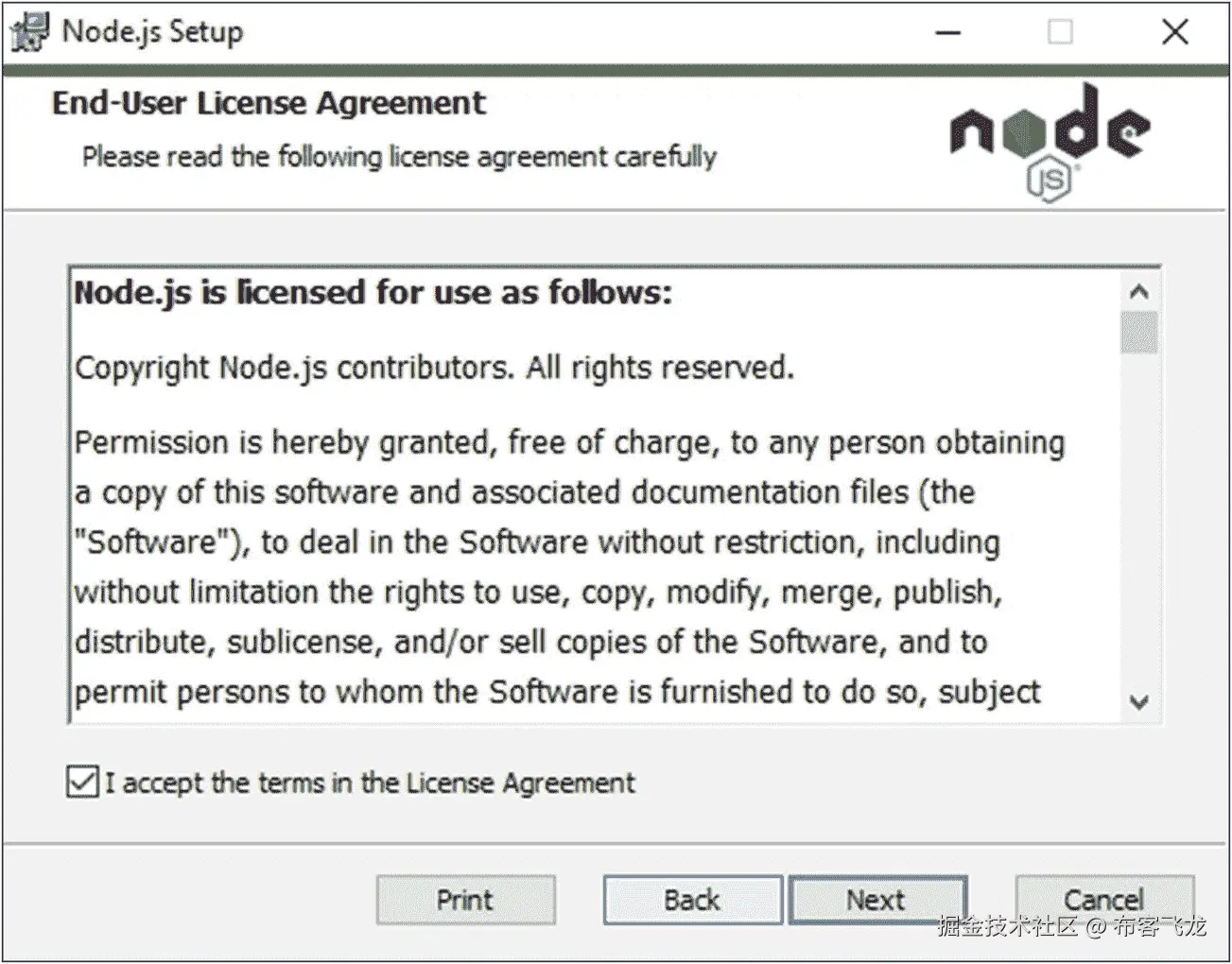Uncheck the accept license terms checkbox
This screenshot has width=1232, height=964.
(x=83, y=783)
